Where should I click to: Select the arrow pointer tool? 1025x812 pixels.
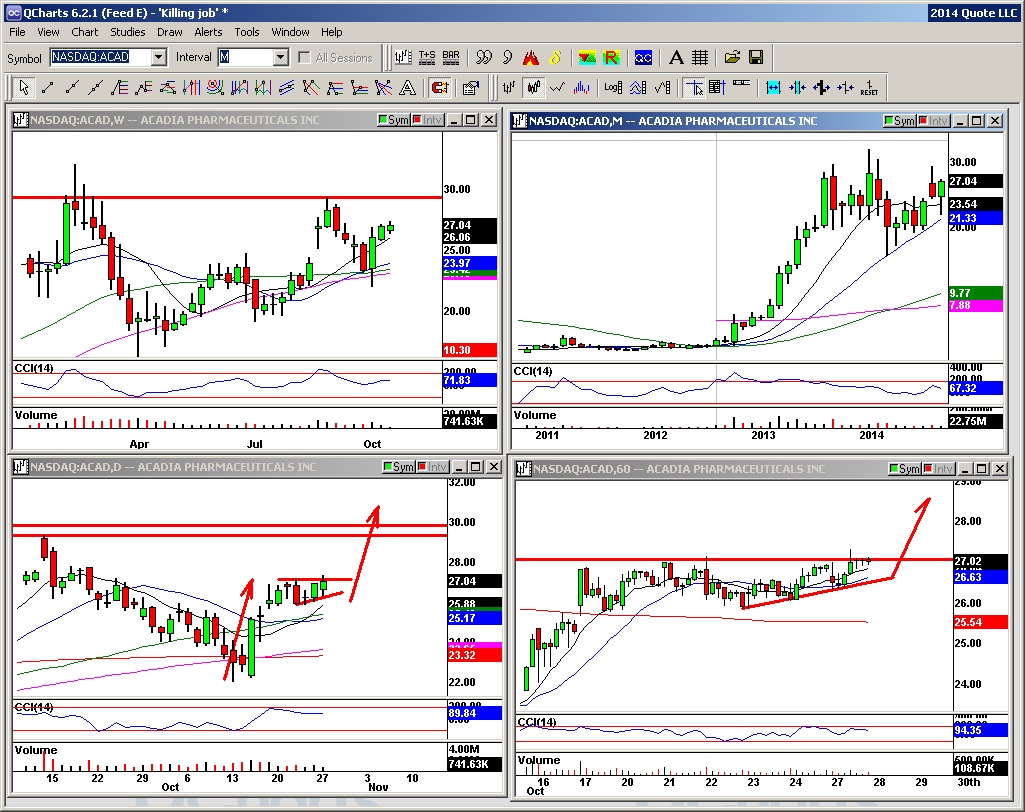[24, 87]
